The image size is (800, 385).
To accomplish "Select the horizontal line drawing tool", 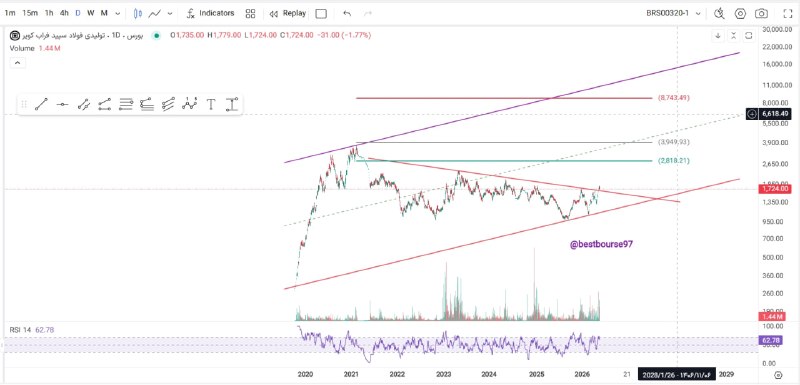I will (x=62, y=105).
